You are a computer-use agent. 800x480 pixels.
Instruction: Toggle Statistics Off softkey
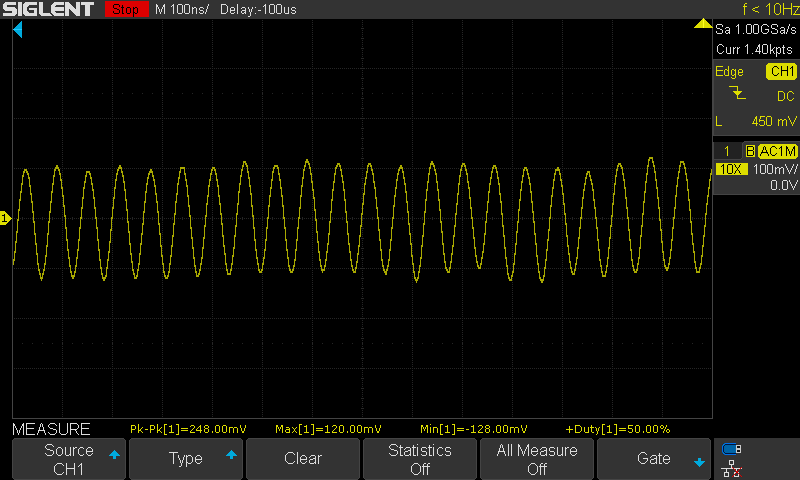pyautogui.click(x=419, y=459)
